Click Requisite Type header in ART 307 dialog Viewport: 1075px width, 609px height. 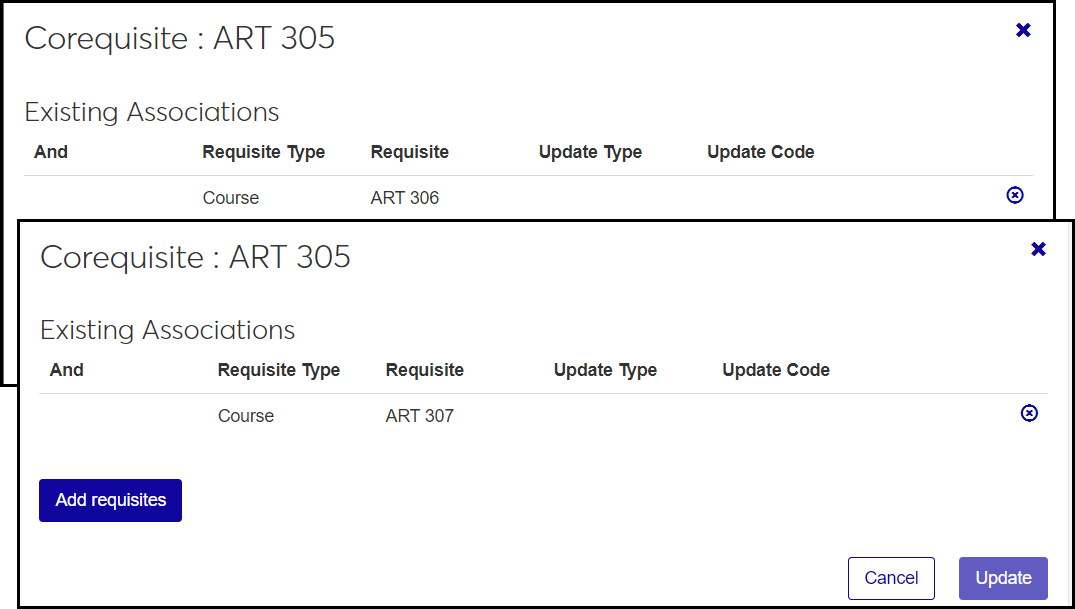tap(279, 370)
